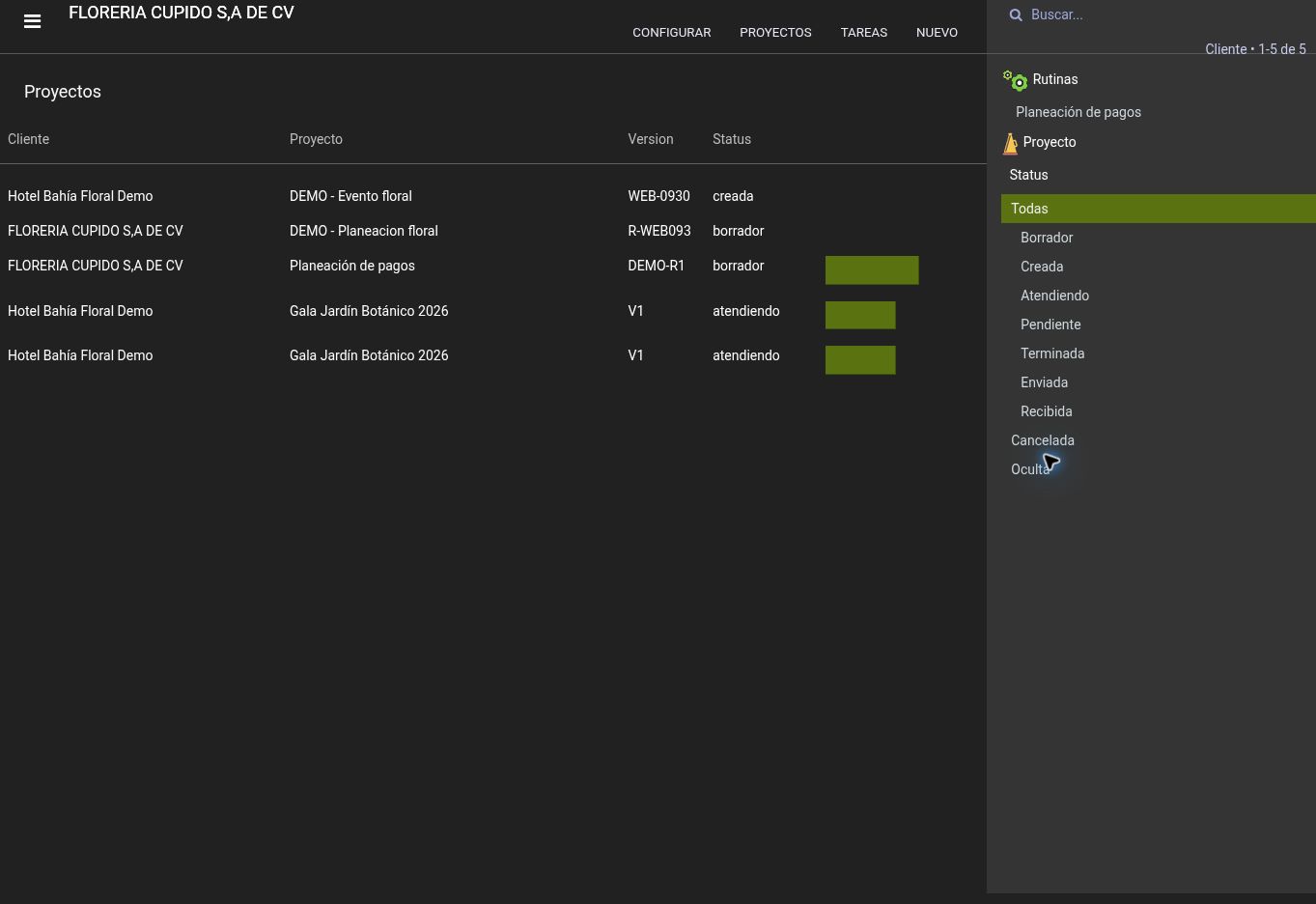
Task: Select the Cancelada filter
Action: tap(1043, 440)
